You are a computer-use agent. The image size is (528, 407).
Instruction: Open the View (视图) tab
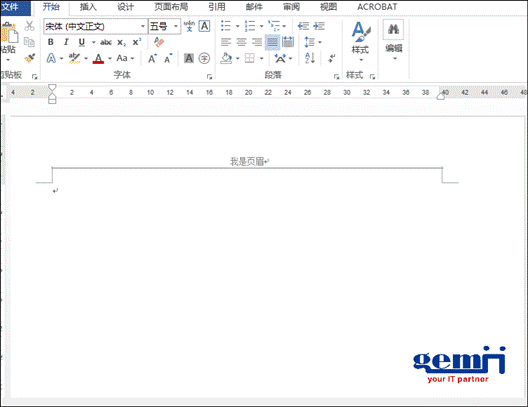[x=328, y=7]
